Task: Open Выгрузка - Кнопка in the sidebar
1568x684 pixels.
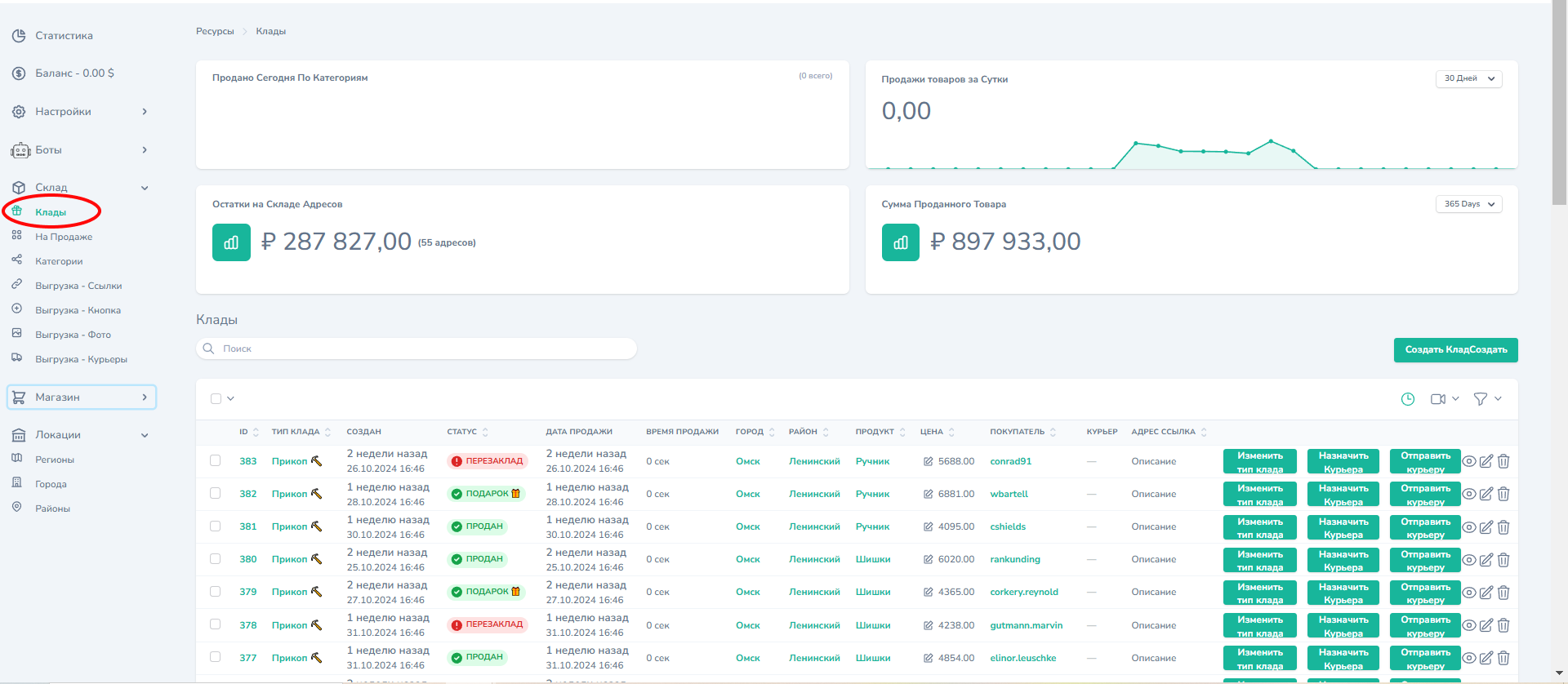Action: click(x=78, y=310)
